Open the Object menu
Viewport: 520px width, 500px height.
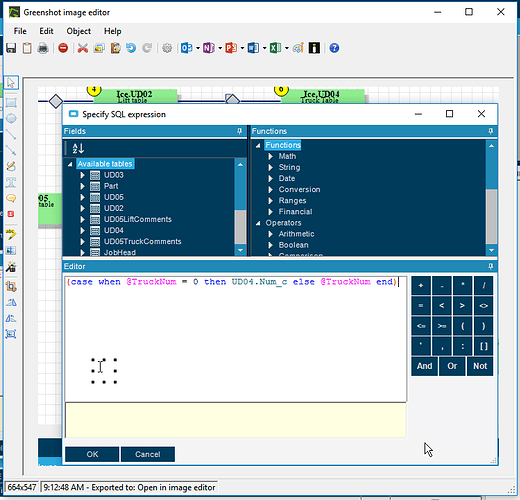tap(78, 31)
